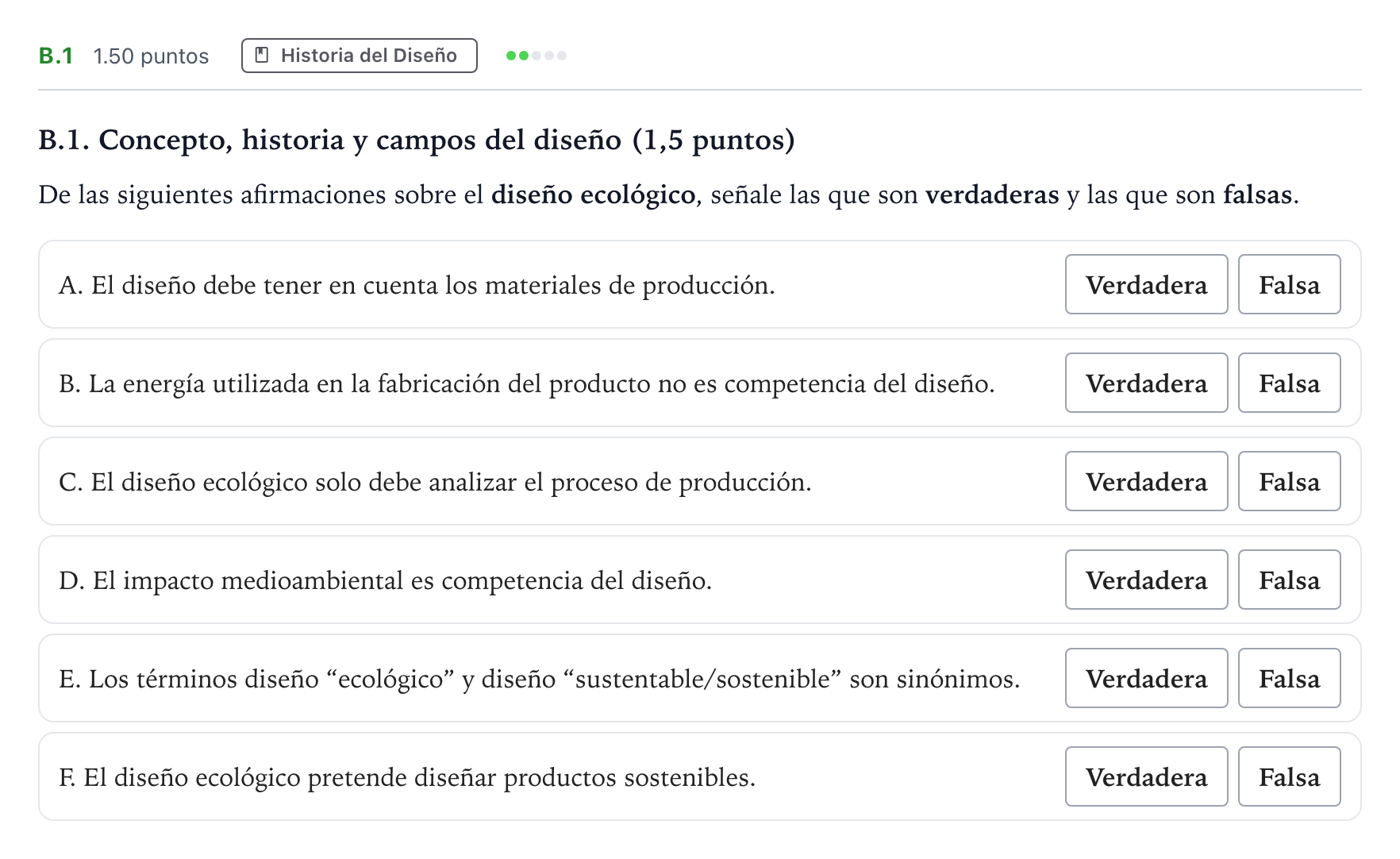Image resolution: width=1400 pixels, height=859 pixels.
Task: Mark statement A as Verdadera
Action: pyautogui.click(x=1146, y=284)
